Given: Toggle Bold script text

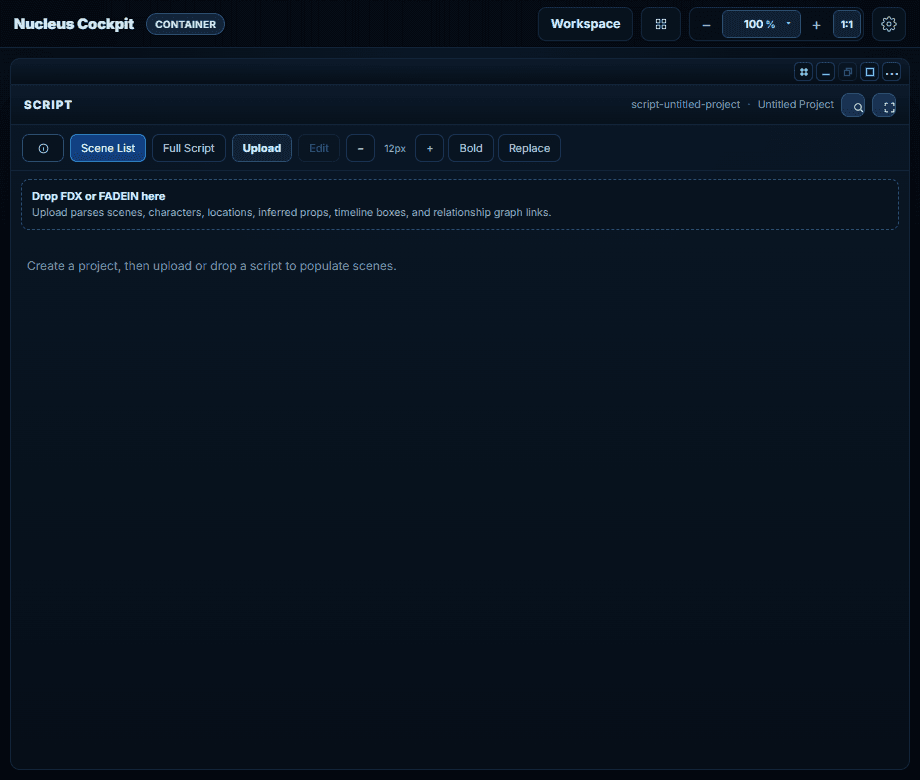Looking at the screenshot, I should [471, 148].
